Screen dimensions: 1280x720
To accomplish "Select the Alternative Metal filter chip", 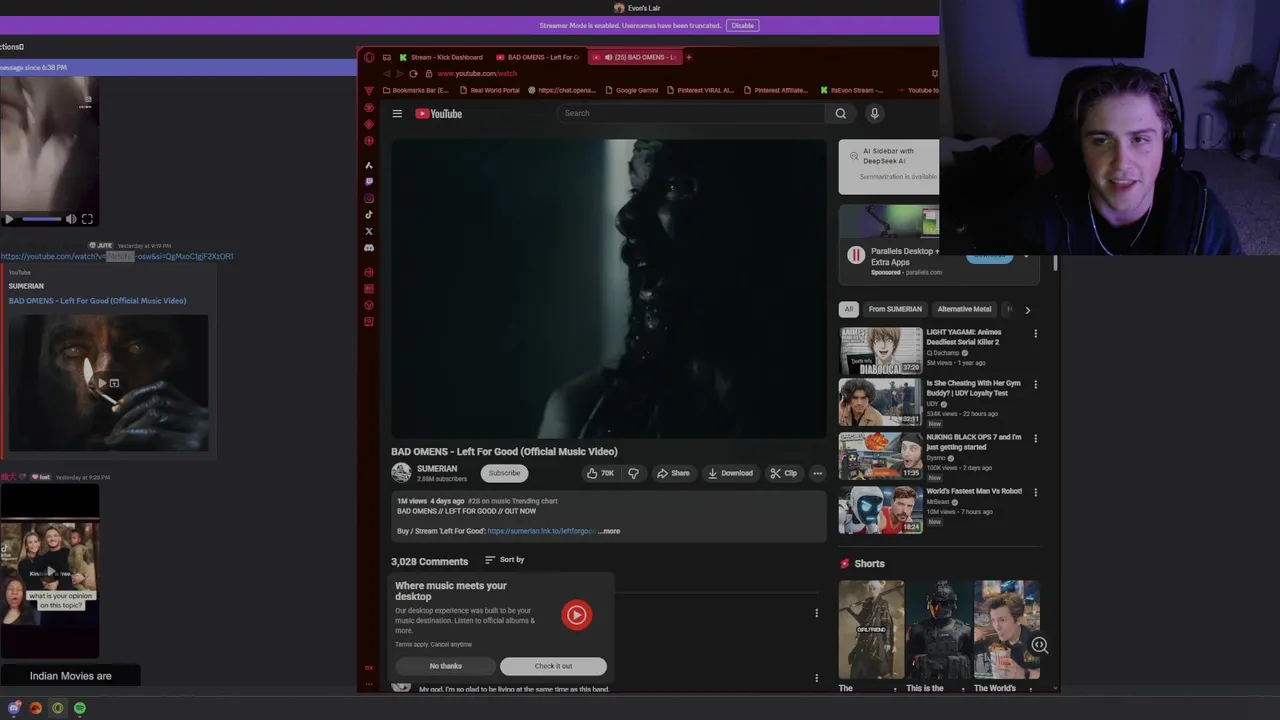I will pyautogui.click(x=964, y=309).
